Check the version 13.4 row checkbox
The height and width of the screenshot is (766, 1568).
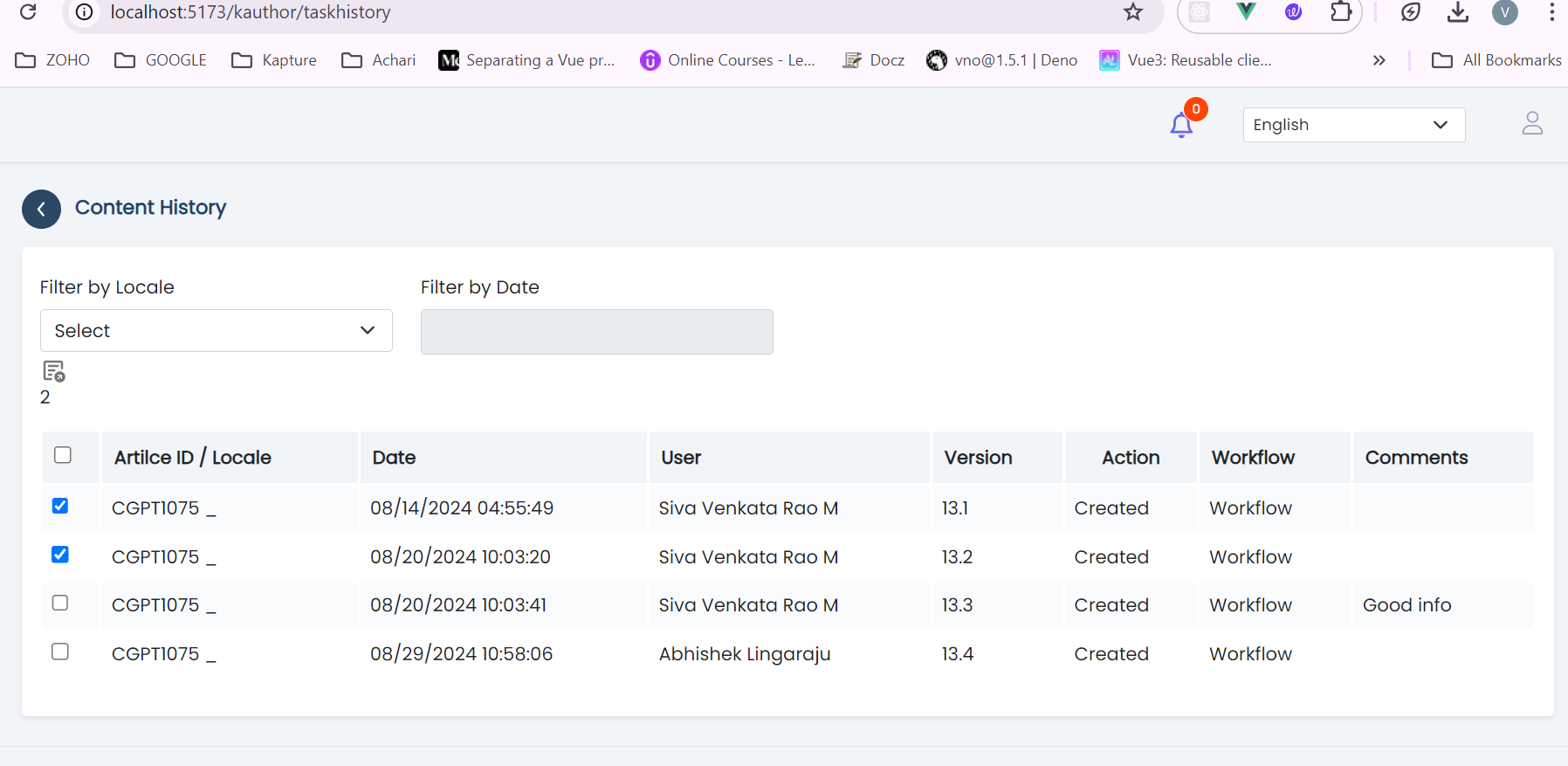[60, 652]
